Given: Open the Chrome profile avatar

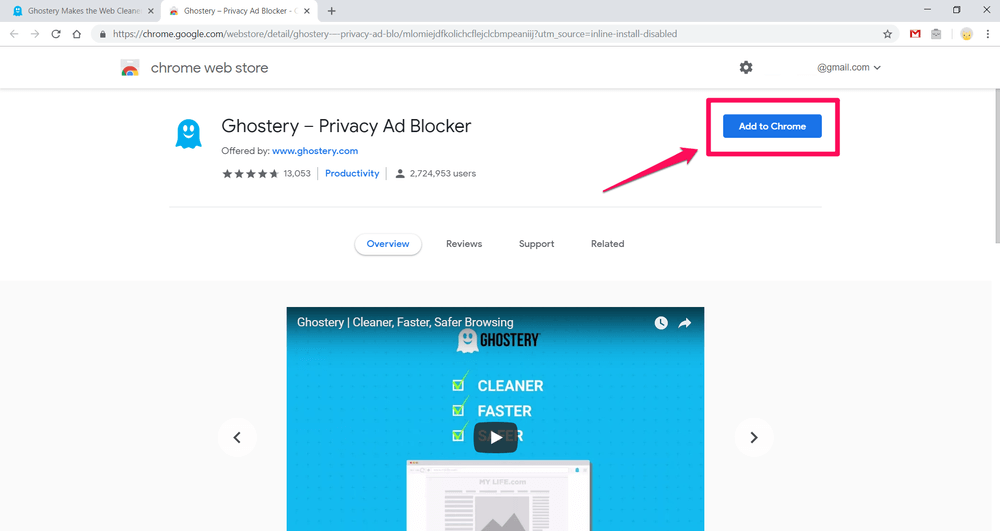Looking at the screenshot, I should tap(967, 34).
